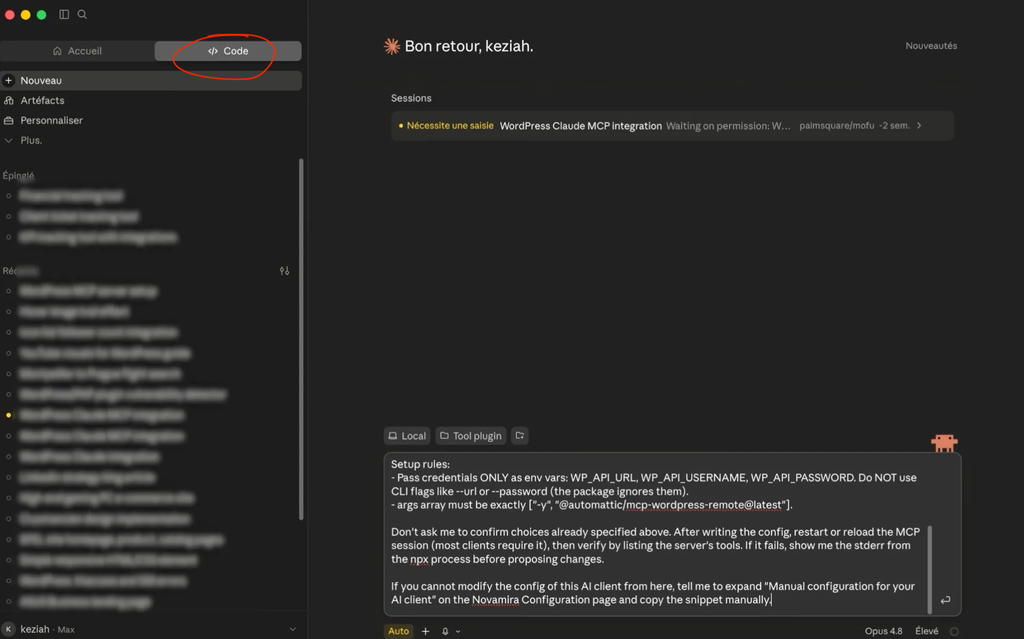Click the plus attachment icon
This screenshot has width=1024, height=639.
425,631
